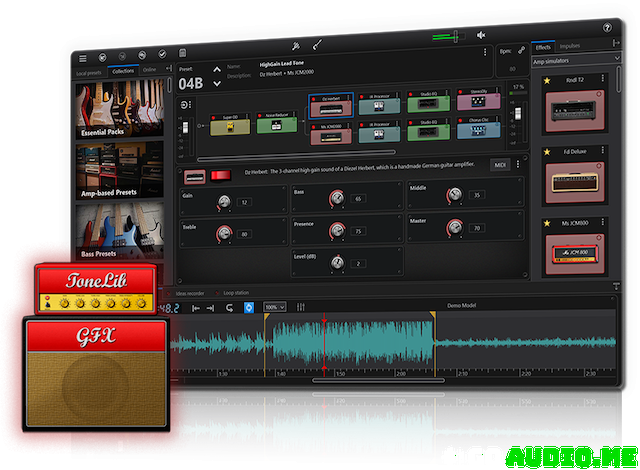Image resolution: width=640 pixels, height=470 pixels.
Task: Select the Noise Reducer pedal block
Action: click(x=277, y=123)
